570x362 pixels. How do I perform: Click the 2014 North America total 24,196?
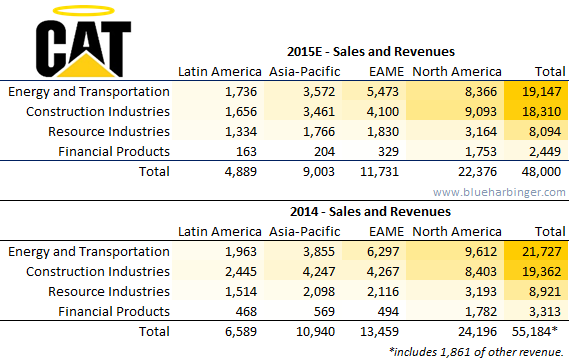[477, 331]
